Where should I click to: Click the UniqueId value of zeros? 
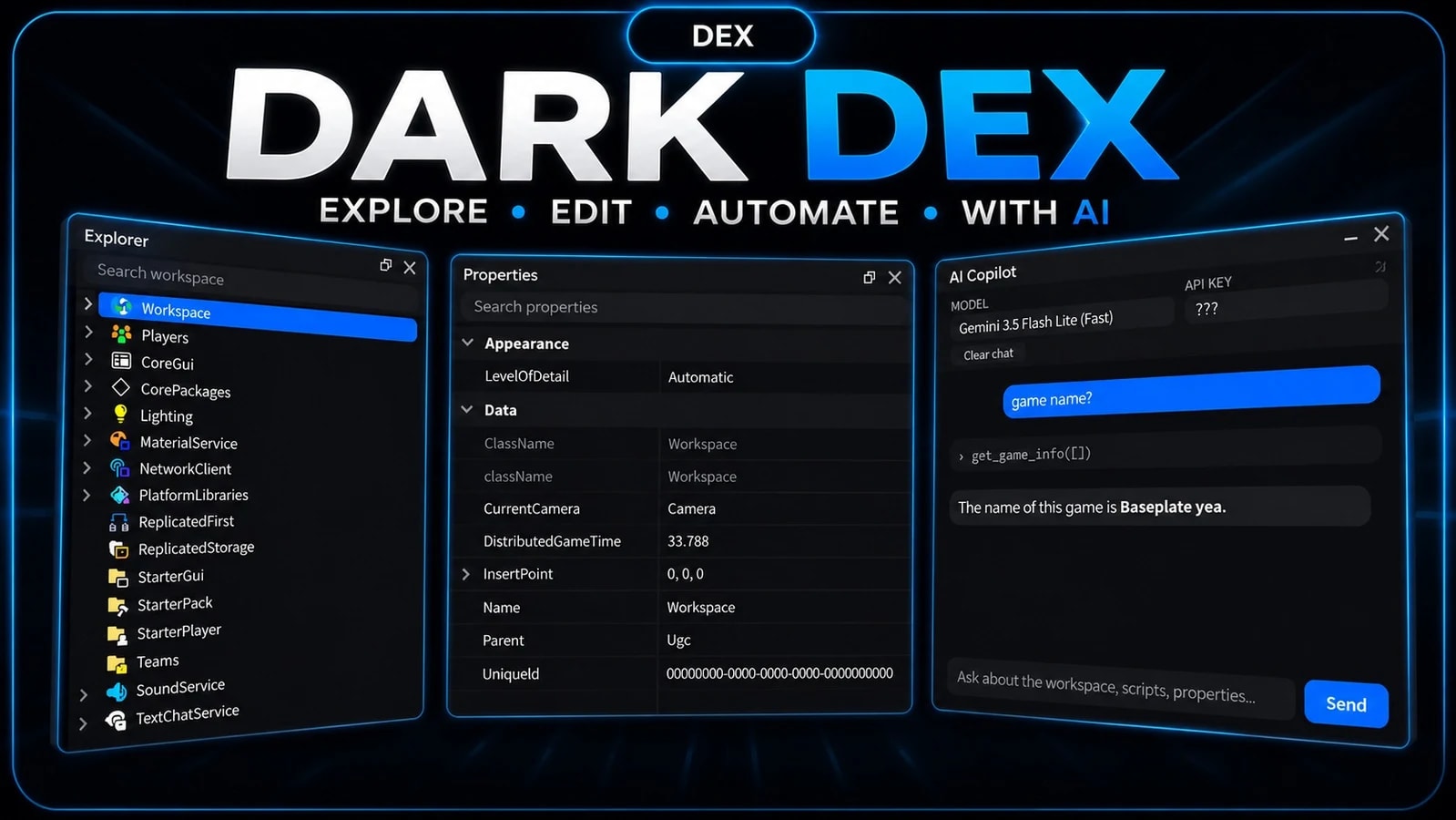click(779, 673)
